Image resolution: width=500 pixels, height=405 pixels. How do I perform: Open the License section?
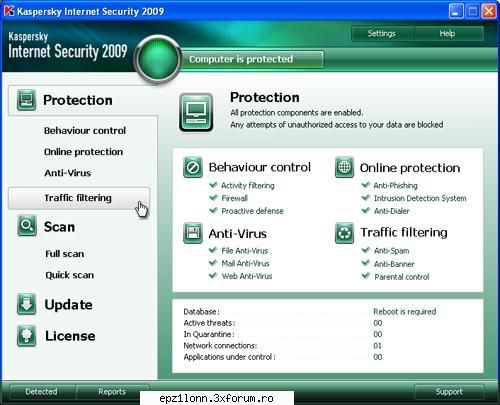(70, 336)
